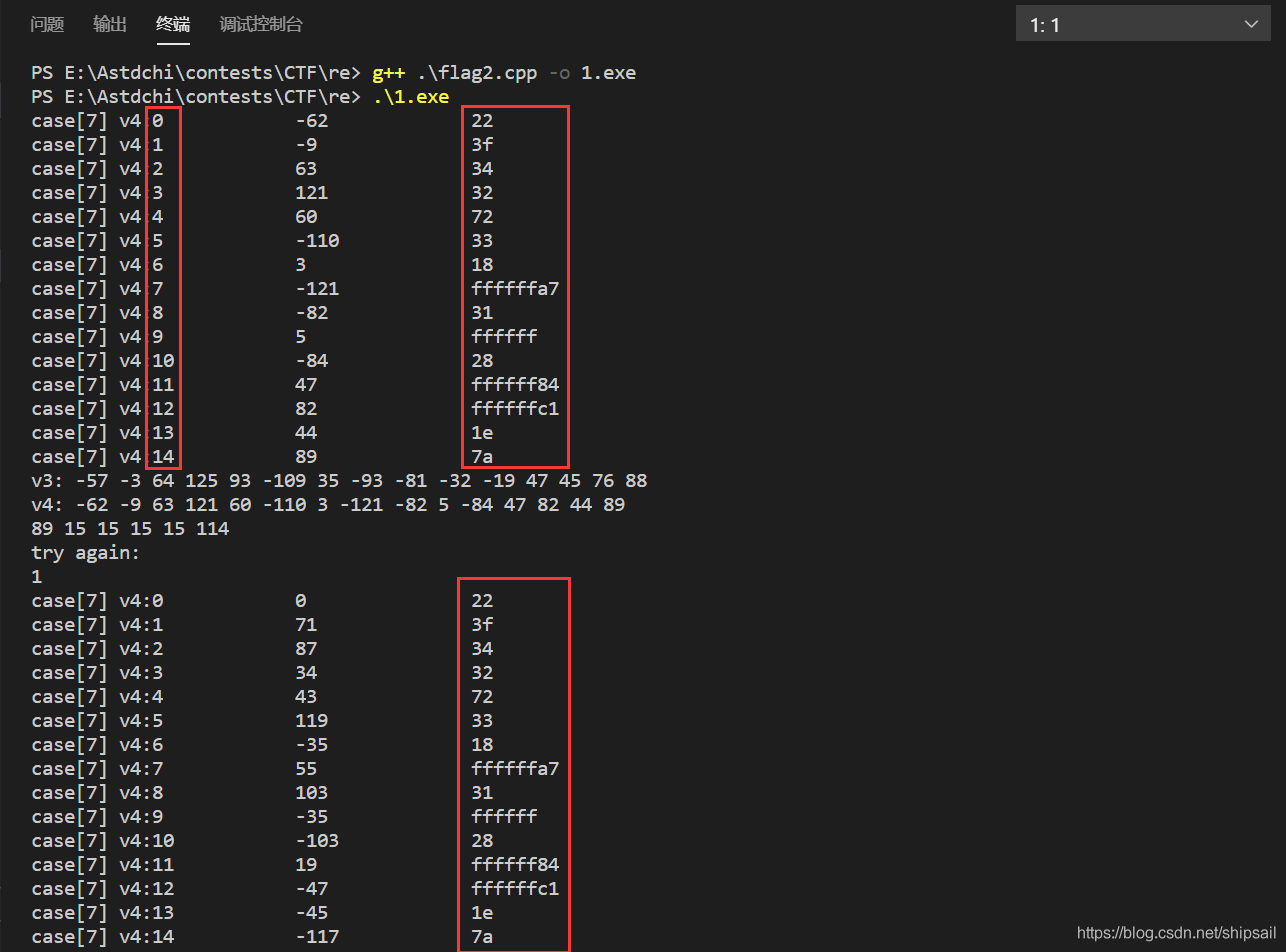Open the 输出 panel tab
The width and height of the screenshot is (1286, 952).
[x=110, y=24]
